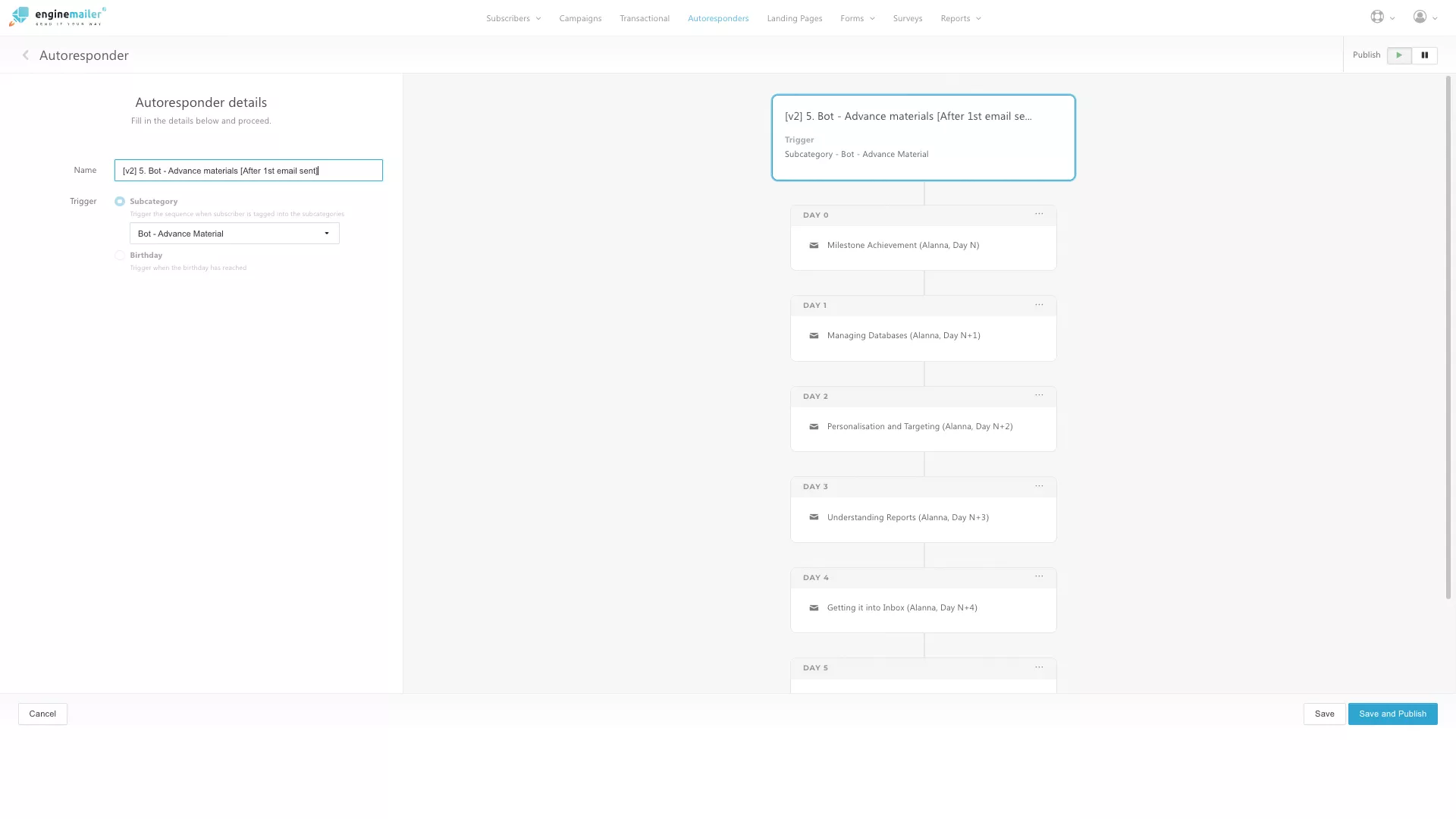Open the Bot - Advance Material subcategory dropdown
1456x819 pixels.
234,234
